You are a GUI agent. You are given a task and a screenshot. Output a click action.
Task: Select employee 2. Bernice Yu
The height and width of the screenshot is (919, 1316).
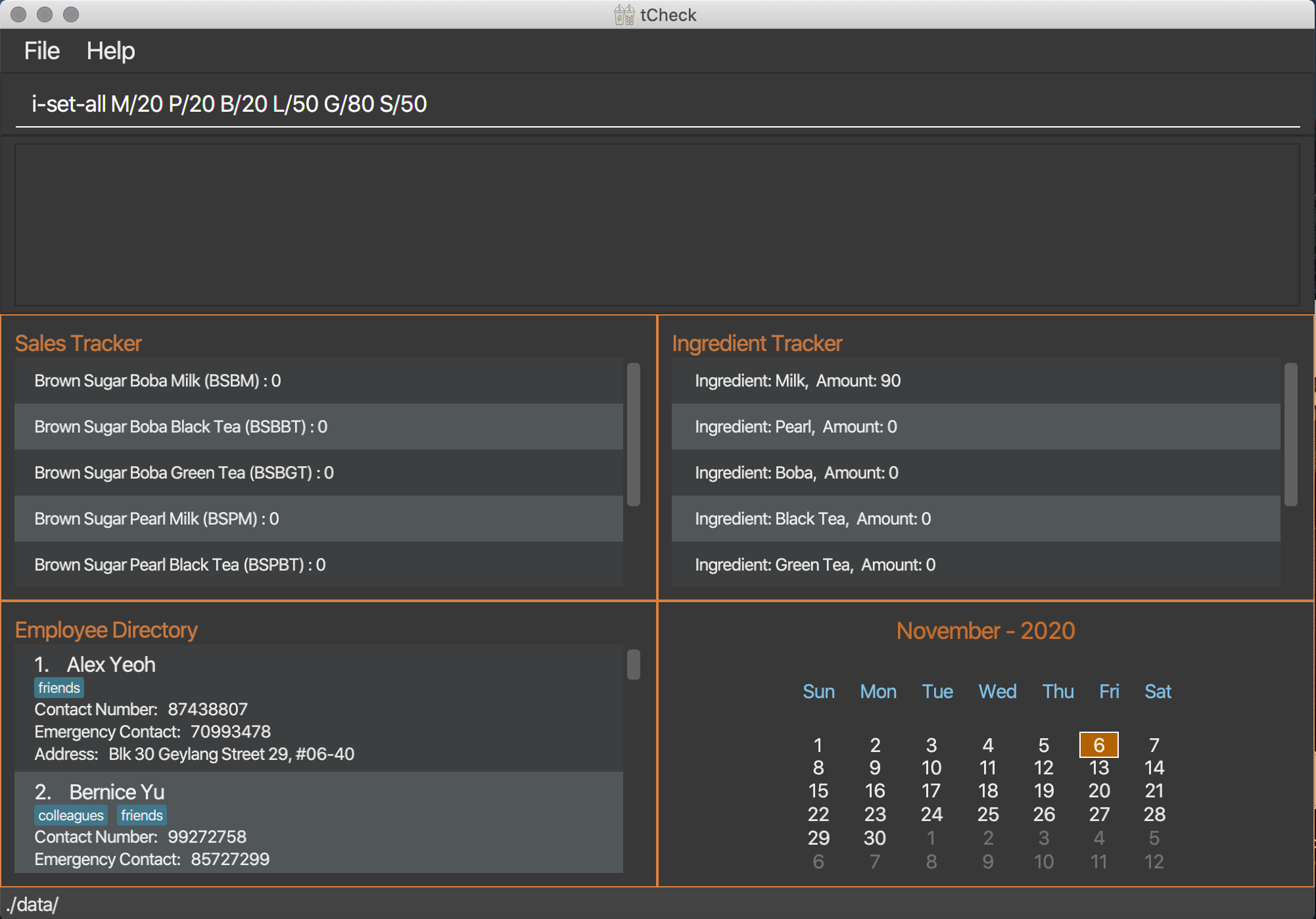(x=319, y=822)
